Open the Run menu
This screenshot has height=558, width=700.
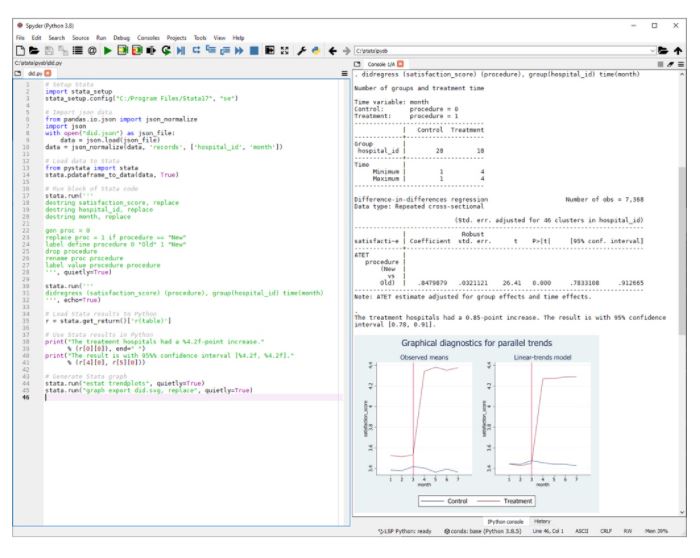(x=101, y=38)
